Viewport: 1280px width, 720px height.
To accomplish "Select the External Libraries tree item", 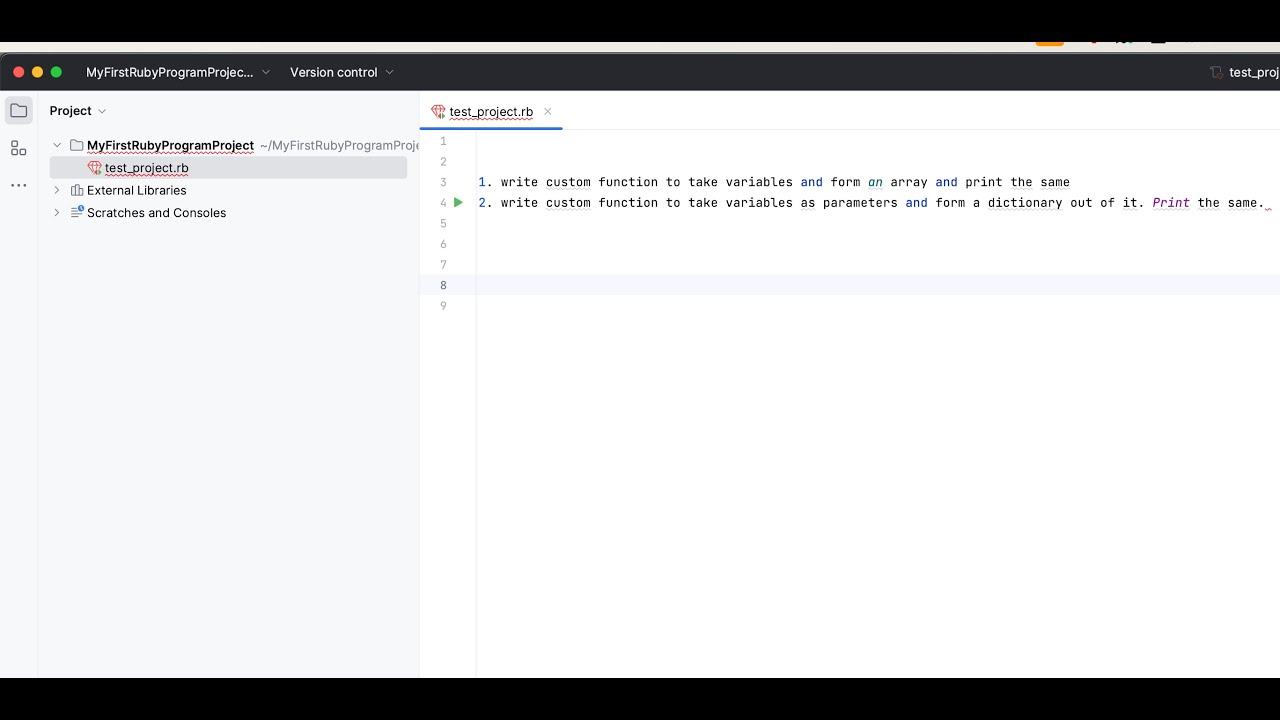I will 136,190.
